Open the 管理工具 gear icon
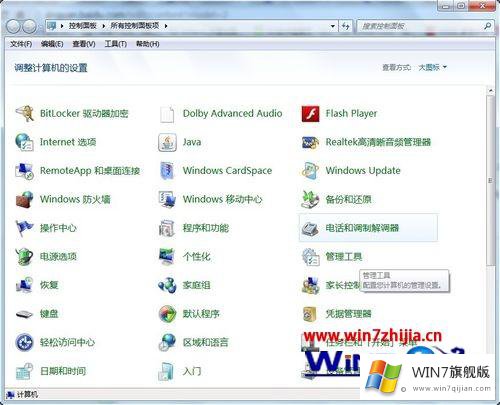Viewport: 500px width, 405px height. coord(310,257)
